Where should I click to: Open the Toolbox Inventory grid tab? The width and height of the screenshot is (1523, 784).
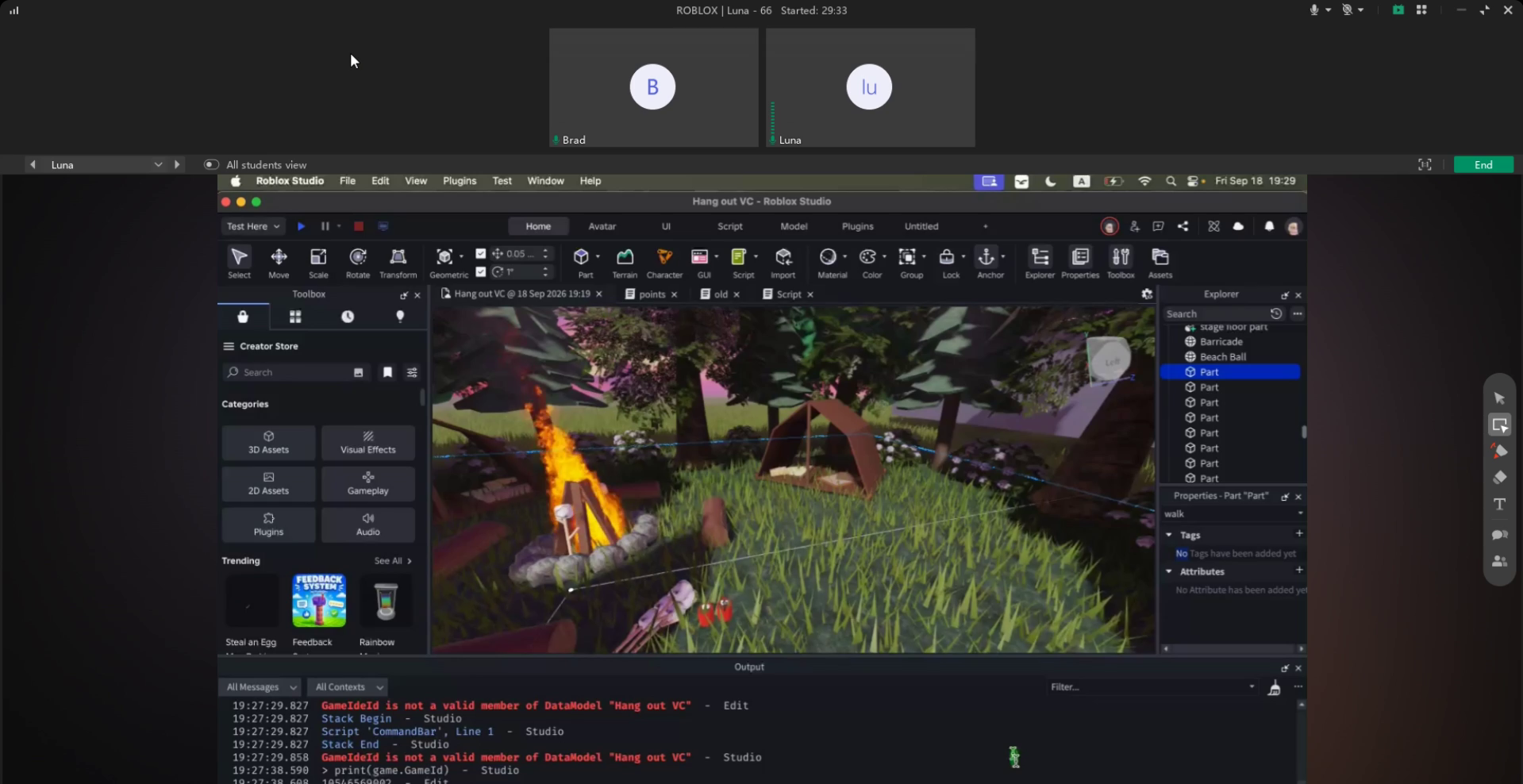tap(295, 317)
